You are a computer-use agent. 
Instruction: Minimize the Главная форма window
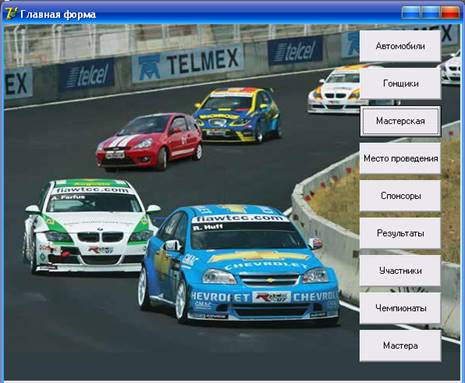click(x=411, y=13)
